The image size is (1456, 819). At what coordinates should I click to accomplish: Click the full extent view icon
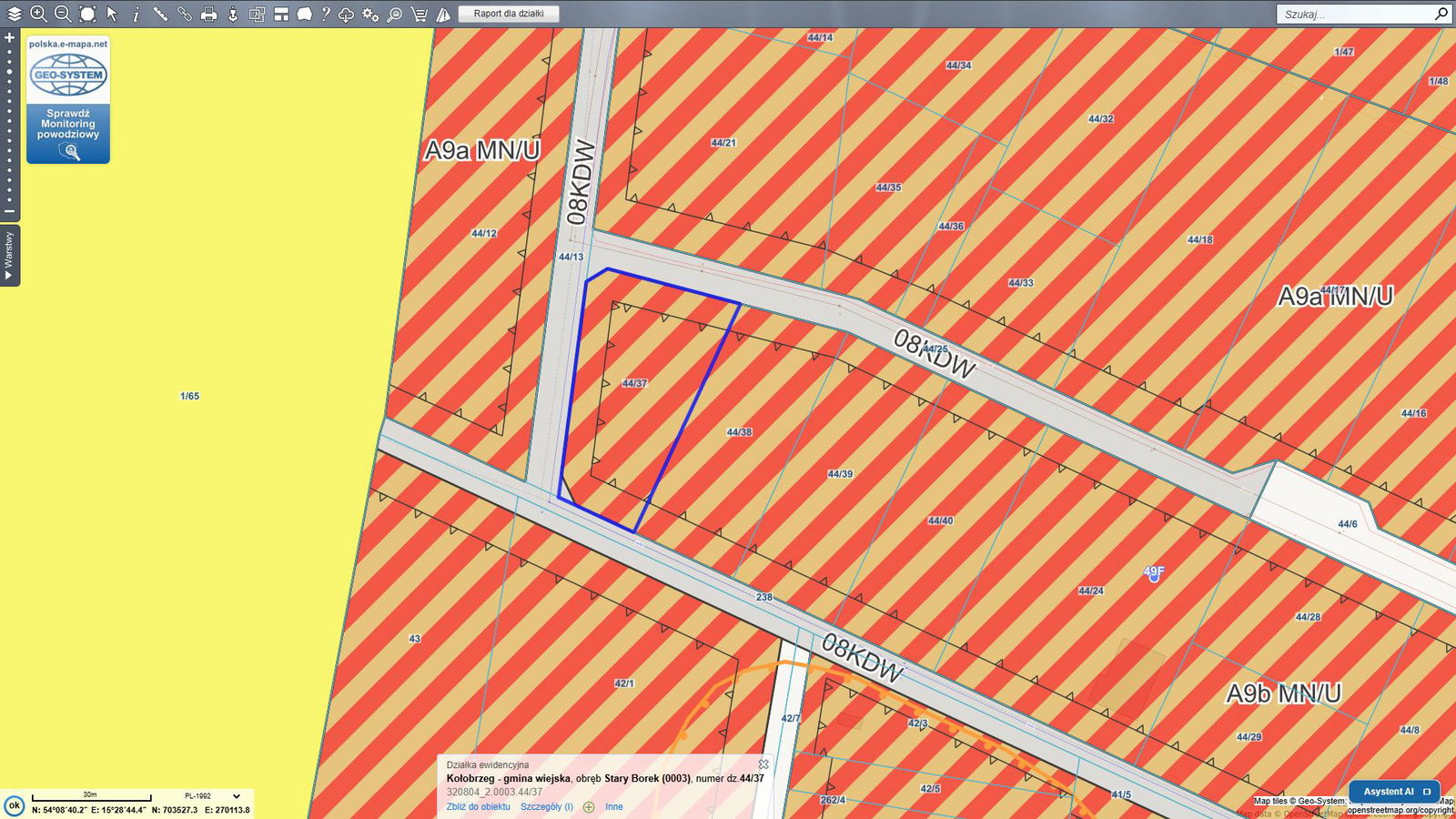coord(87,14)
